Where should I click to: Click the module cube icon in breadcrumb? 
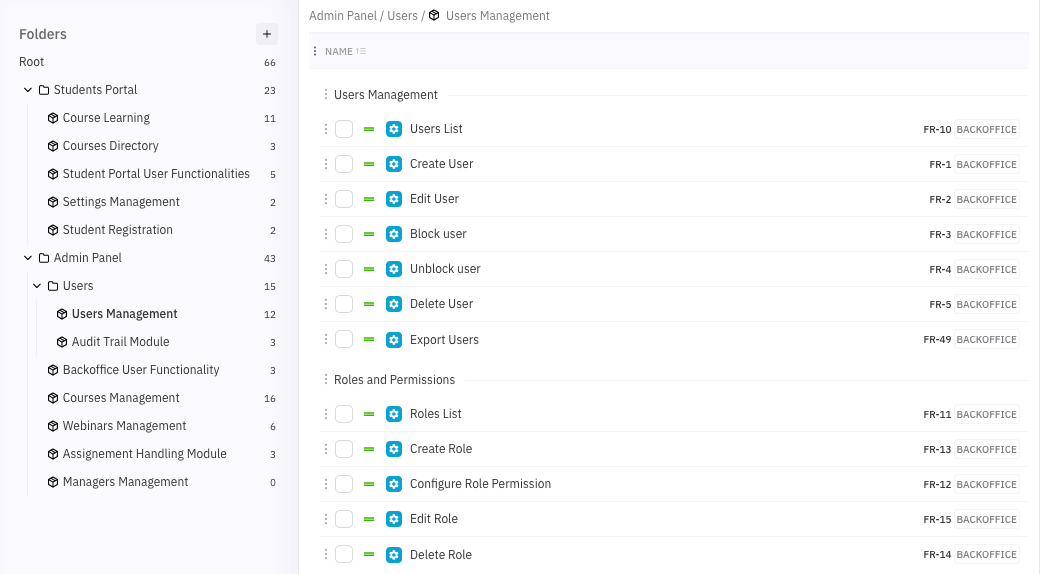434,15
